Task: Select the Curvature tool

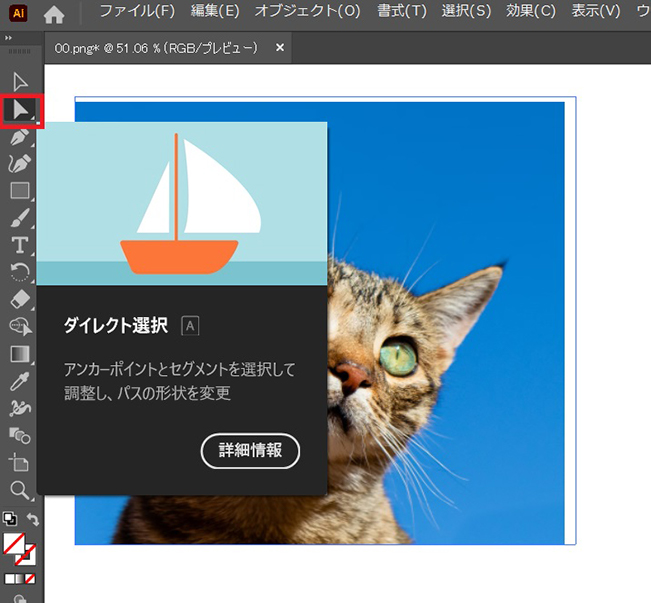Action: 20,164
